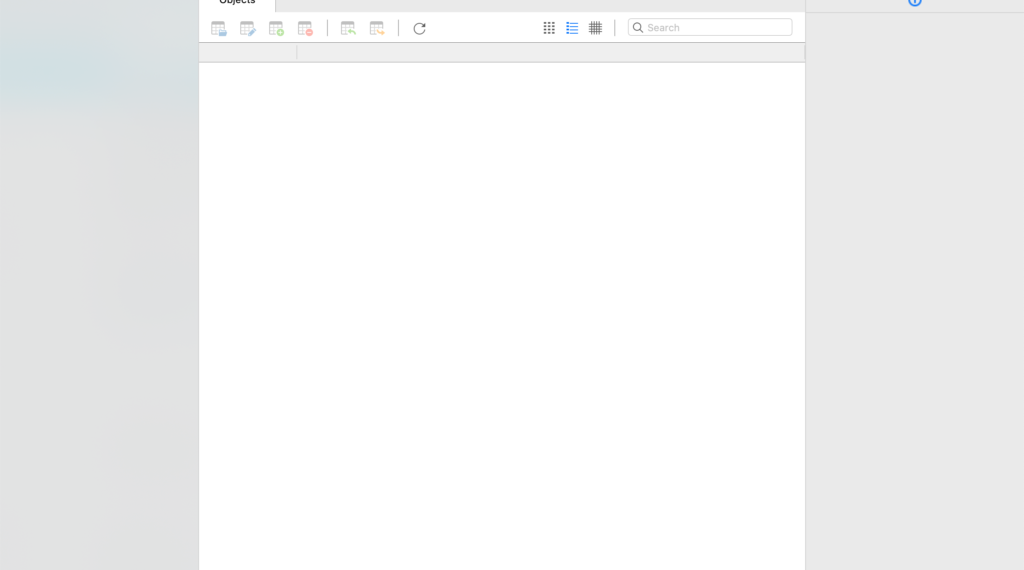The image size is (1024, 570).
Task: Click the empty right information panel
Action: 914,300
